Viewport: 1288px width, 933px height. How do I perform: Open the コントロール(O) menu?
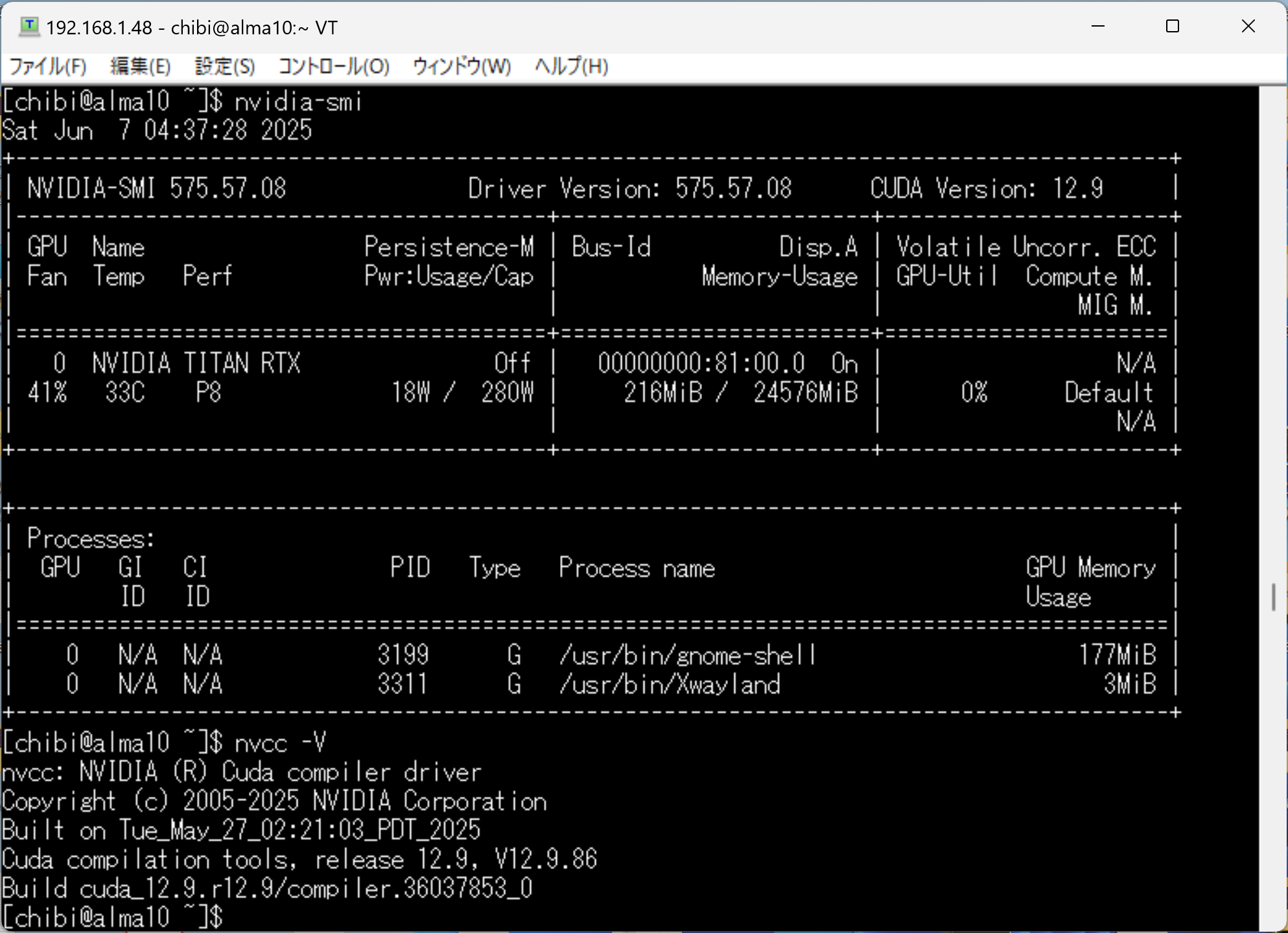pos(333,66)
